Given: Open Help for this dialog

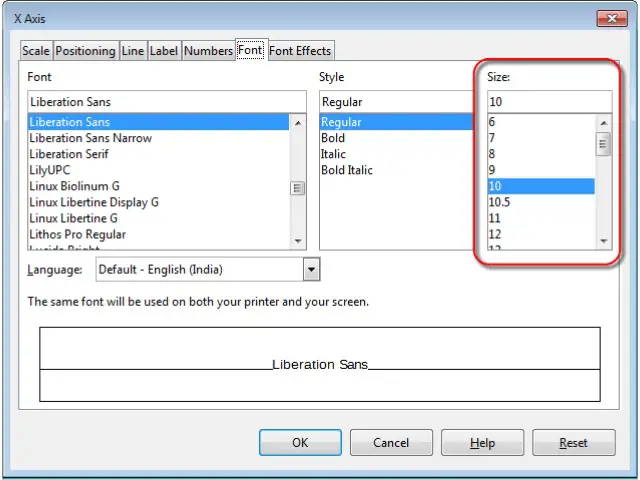Looking at the screenshot, I should 482,442.
